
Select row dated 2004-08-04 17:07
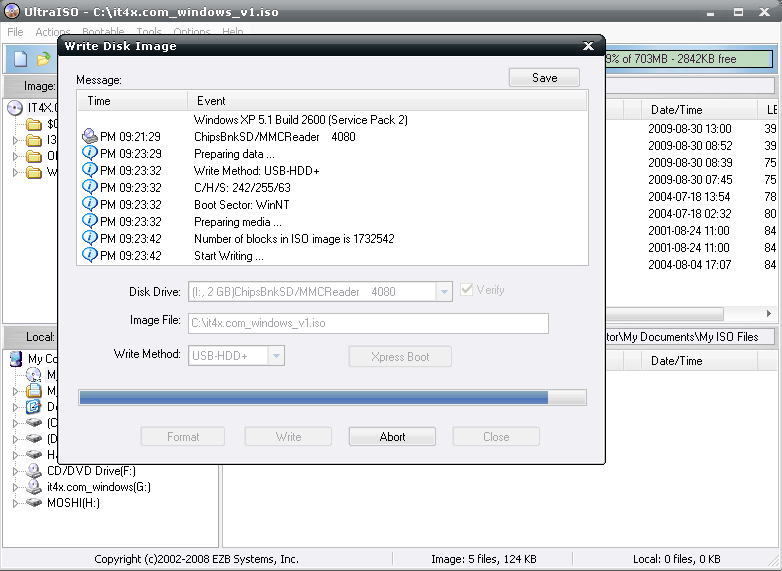coord(689,264)
